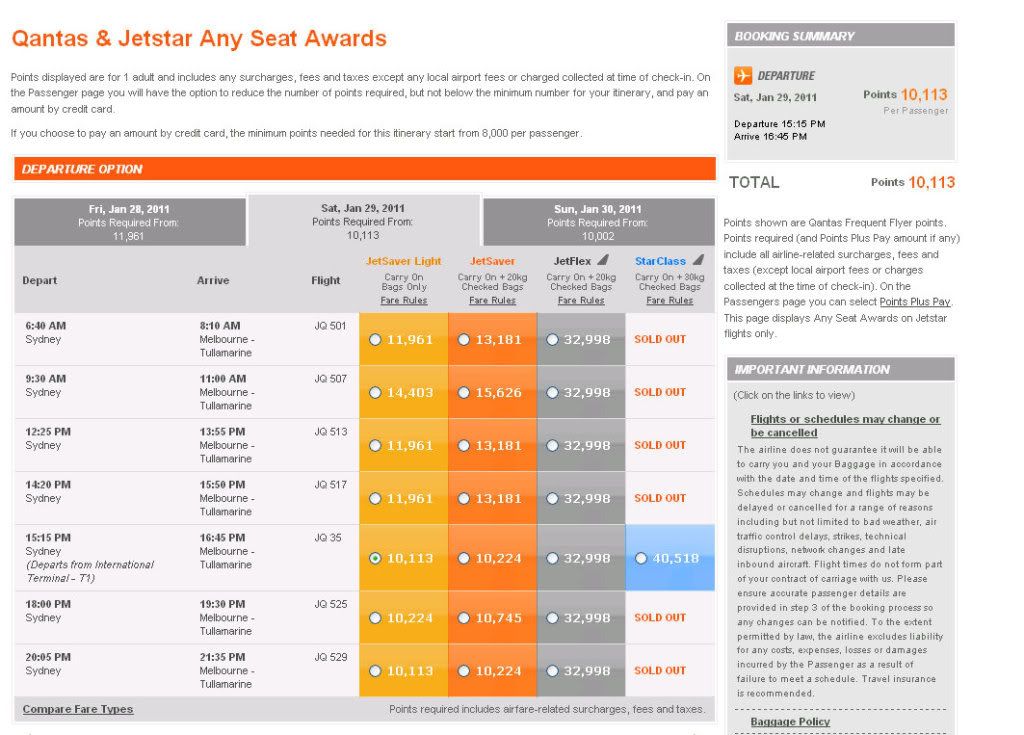Select JetSaver Light 10,224 for JQ 525
Screen dimensions: 1024x735
point(375,618)
